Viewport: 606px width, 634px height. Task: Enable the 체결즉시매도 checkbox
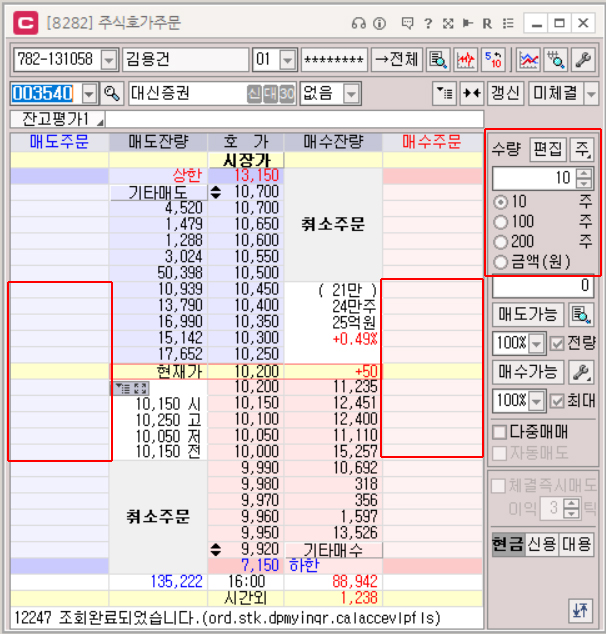498,486
